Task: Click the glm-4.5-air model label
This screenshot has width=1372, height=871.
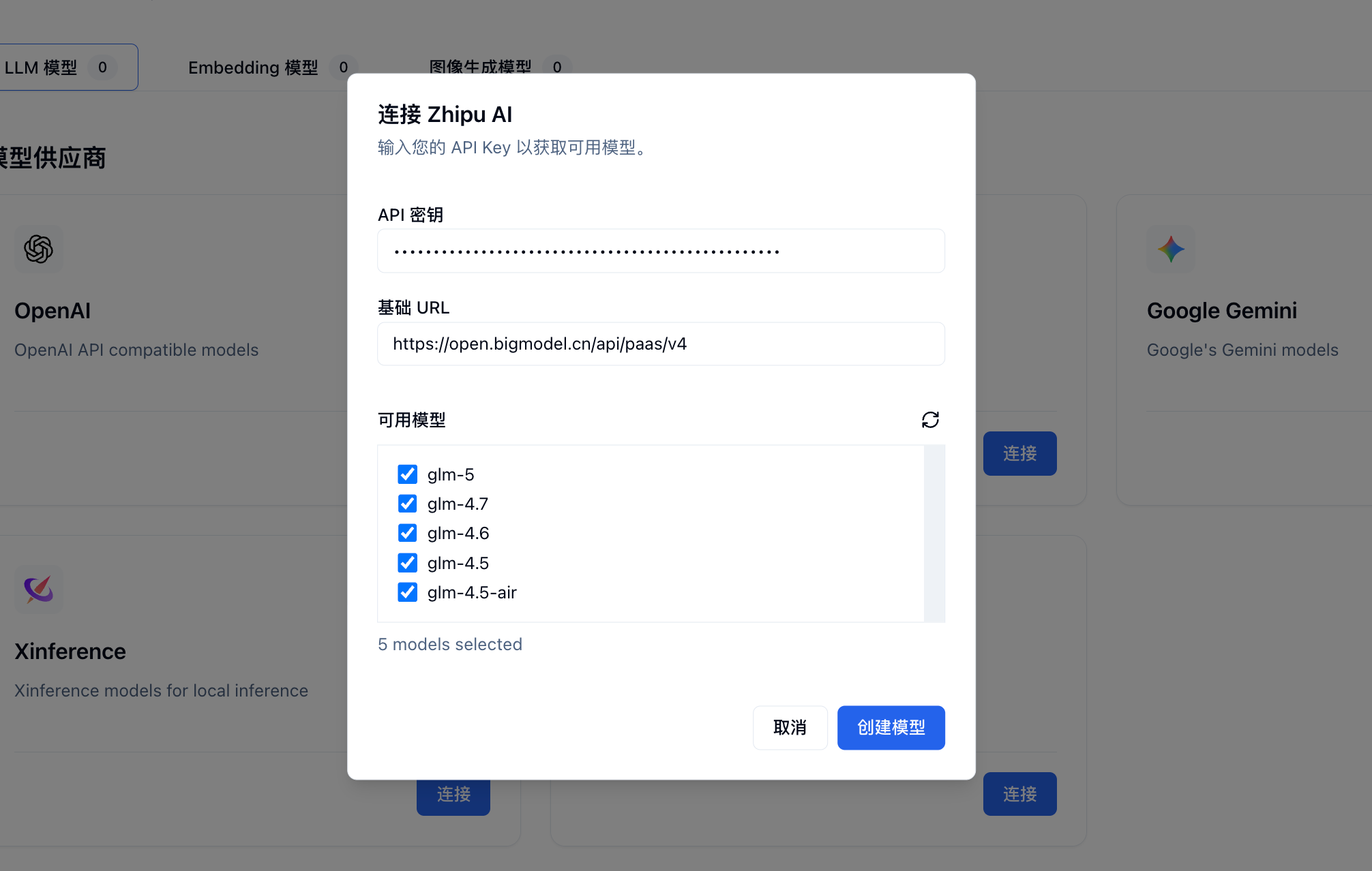Action: point(472,592)
